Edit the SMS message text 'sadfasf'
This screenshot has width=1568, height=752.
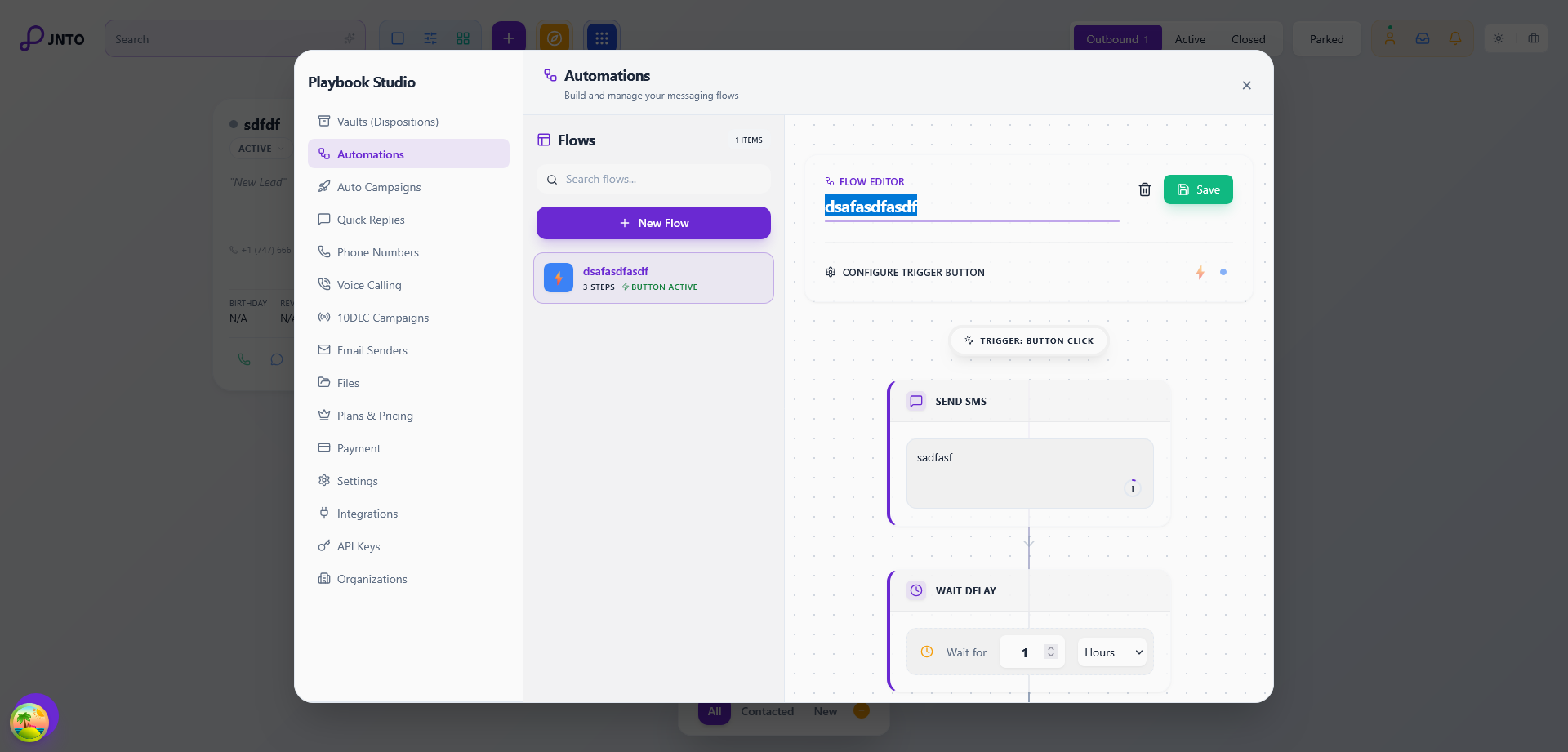click(x=1030, y=474)
